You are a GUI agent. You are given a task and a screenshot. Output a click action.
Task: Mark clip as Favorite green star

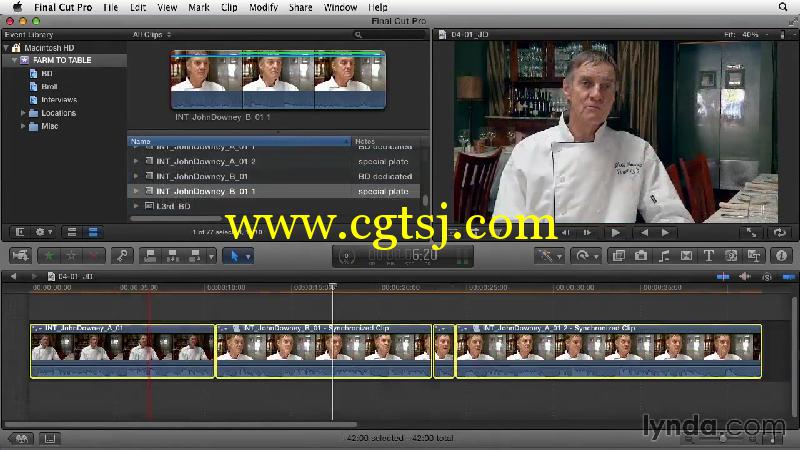[49, 256]
